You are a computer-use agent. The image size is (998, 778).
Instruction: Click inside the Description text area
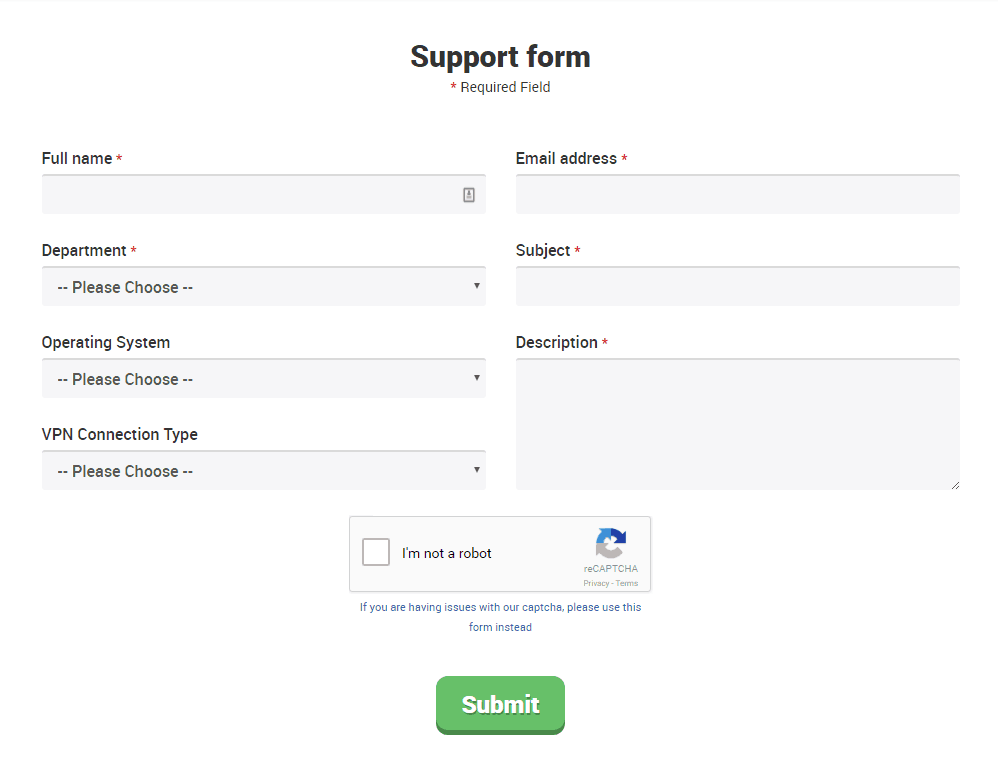738,424
